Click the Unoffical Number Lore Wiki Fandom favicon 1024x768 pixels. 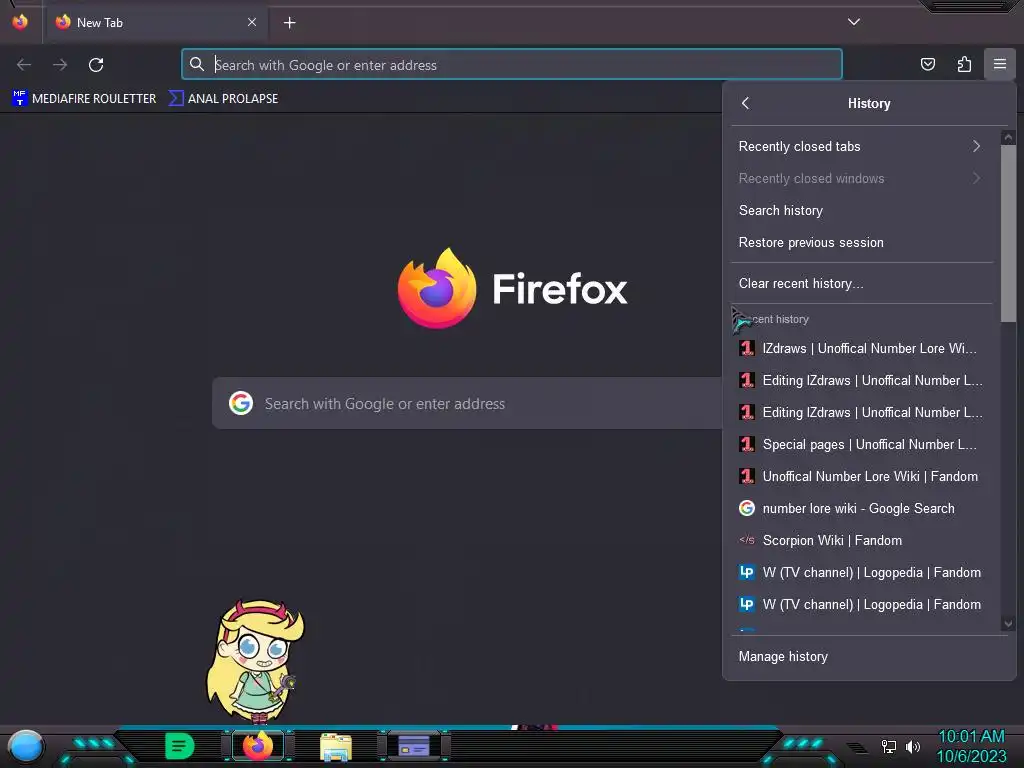point(746,476)
